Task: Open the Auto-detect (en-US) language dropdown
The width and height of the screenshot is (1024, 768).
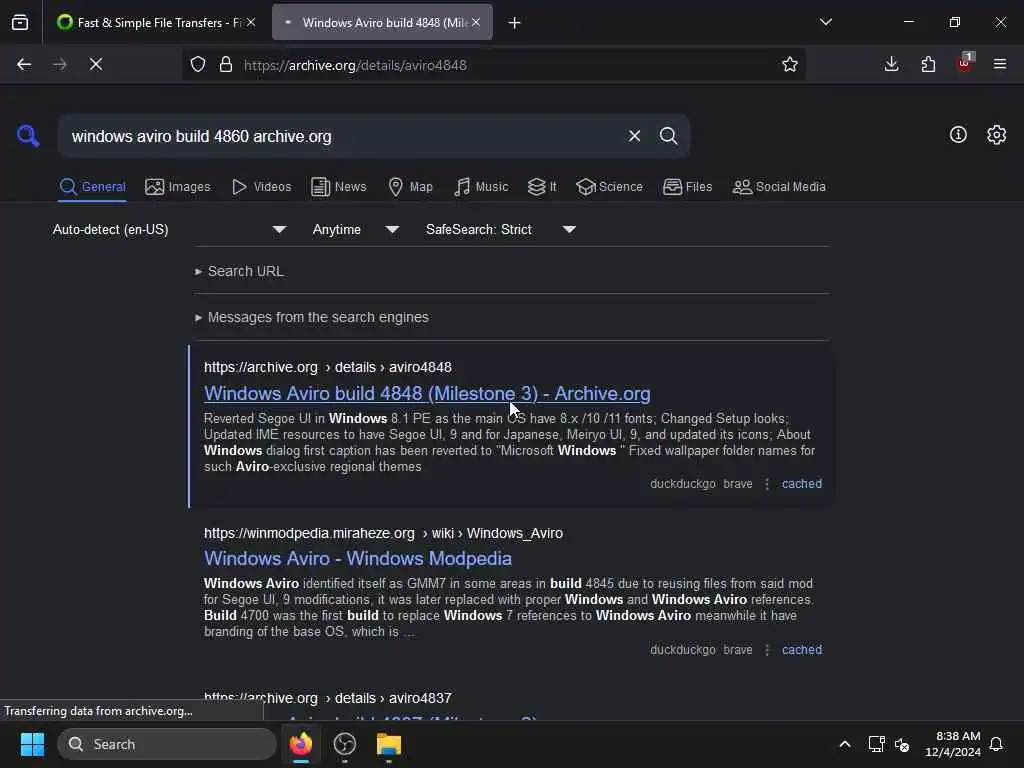Action: click(169, 229)
